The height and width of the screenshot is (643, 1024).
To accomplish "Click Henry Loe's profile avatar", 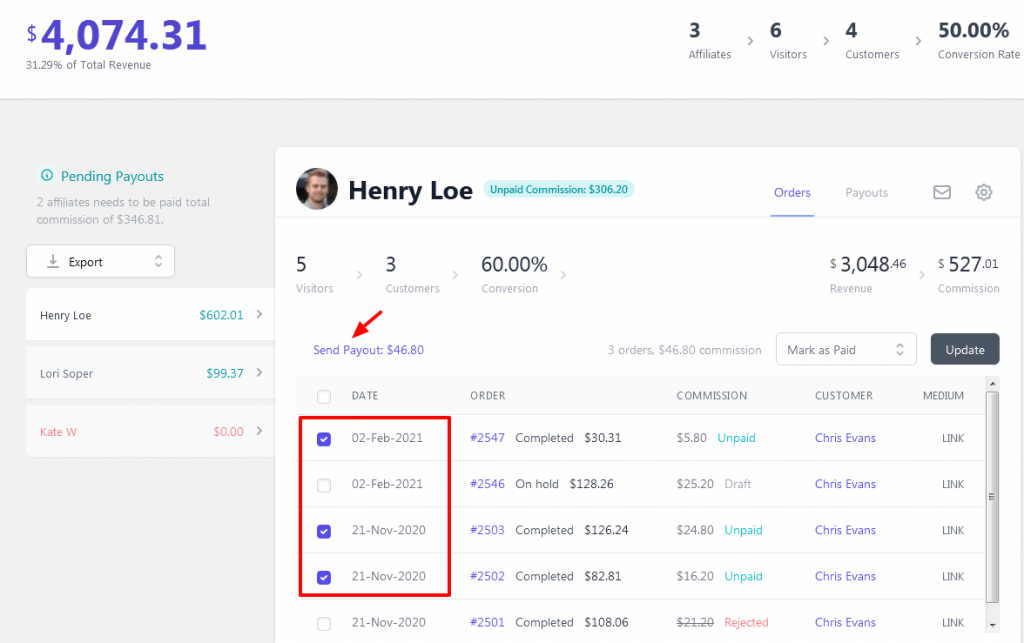I will 317,189.
